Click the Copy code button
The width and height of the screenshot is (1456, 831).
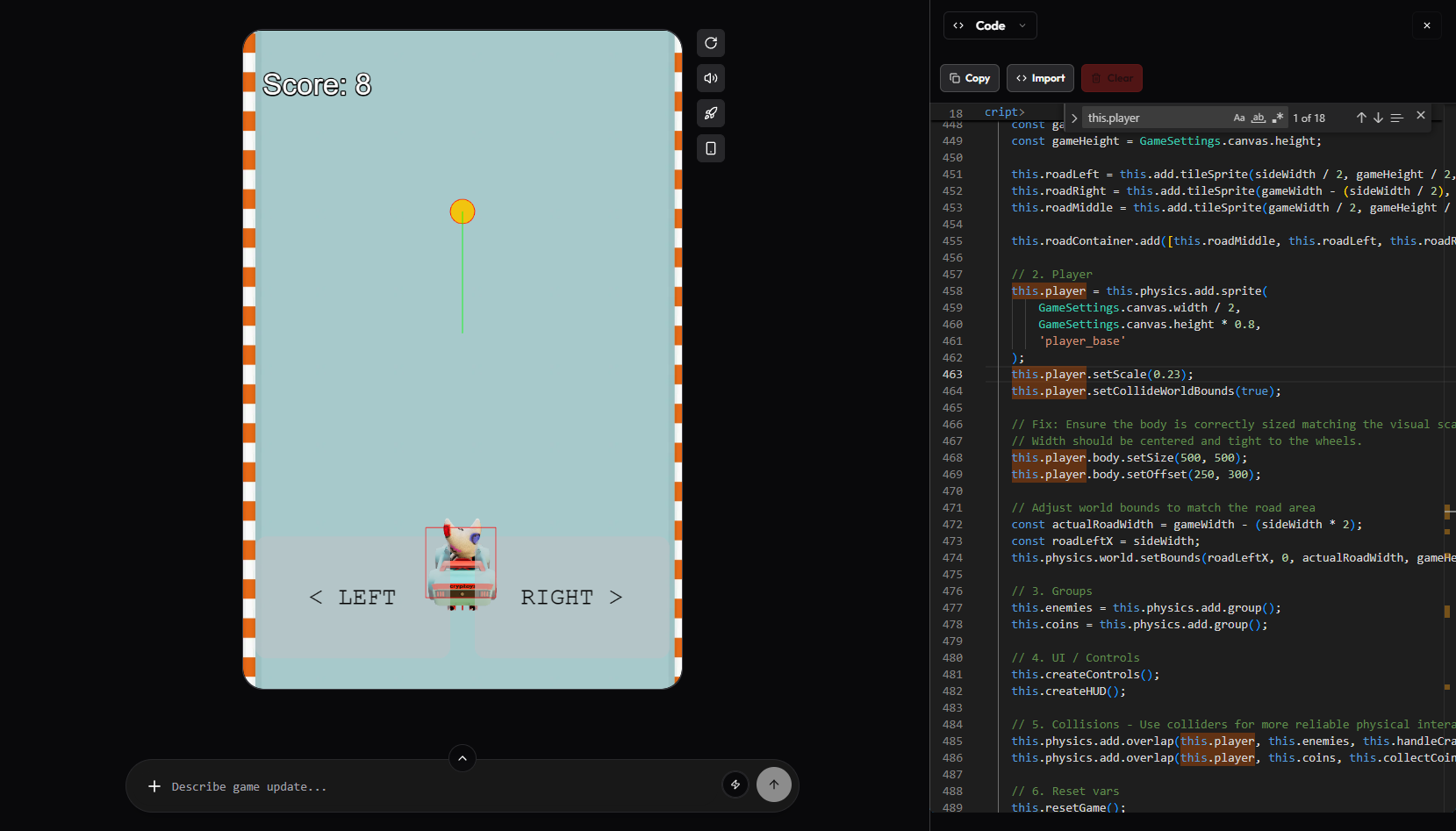coord(970,78)
